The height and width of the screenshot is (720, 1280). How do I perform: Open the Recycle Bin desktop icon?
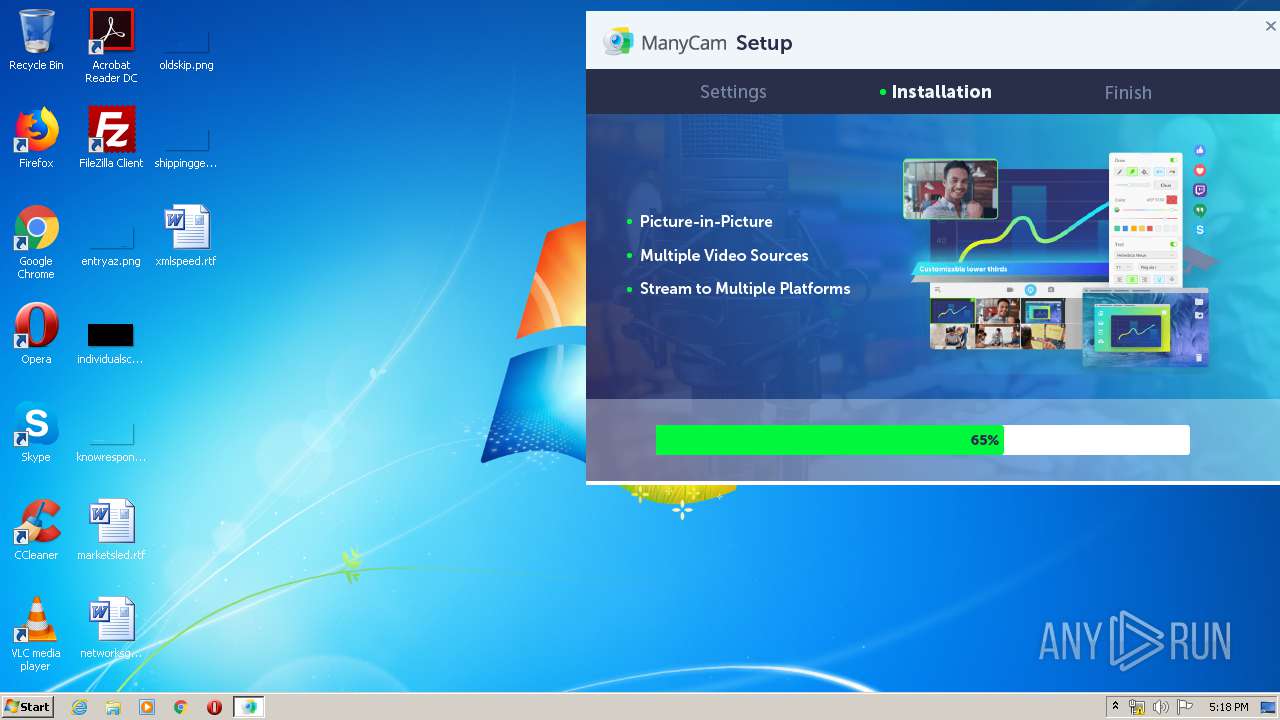point(36,41)
